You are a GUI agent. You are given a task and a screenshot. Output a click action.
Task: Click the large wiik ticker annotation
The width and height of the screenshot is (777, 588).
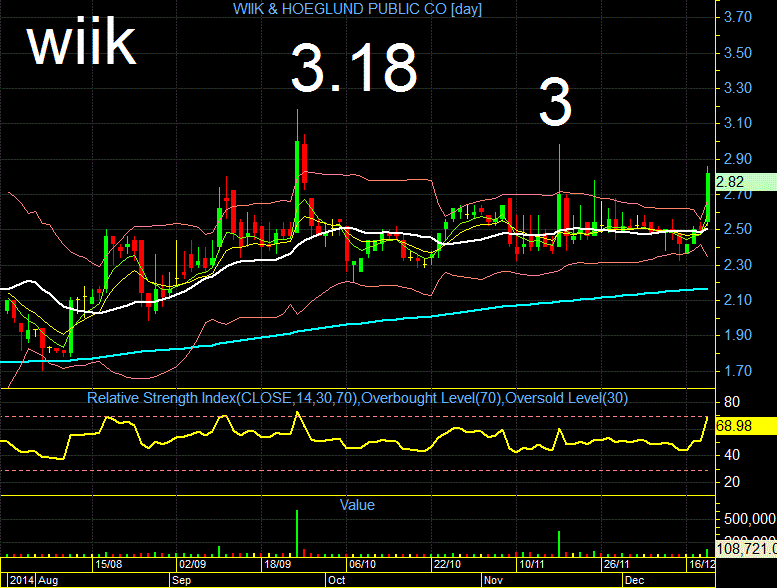82,42
